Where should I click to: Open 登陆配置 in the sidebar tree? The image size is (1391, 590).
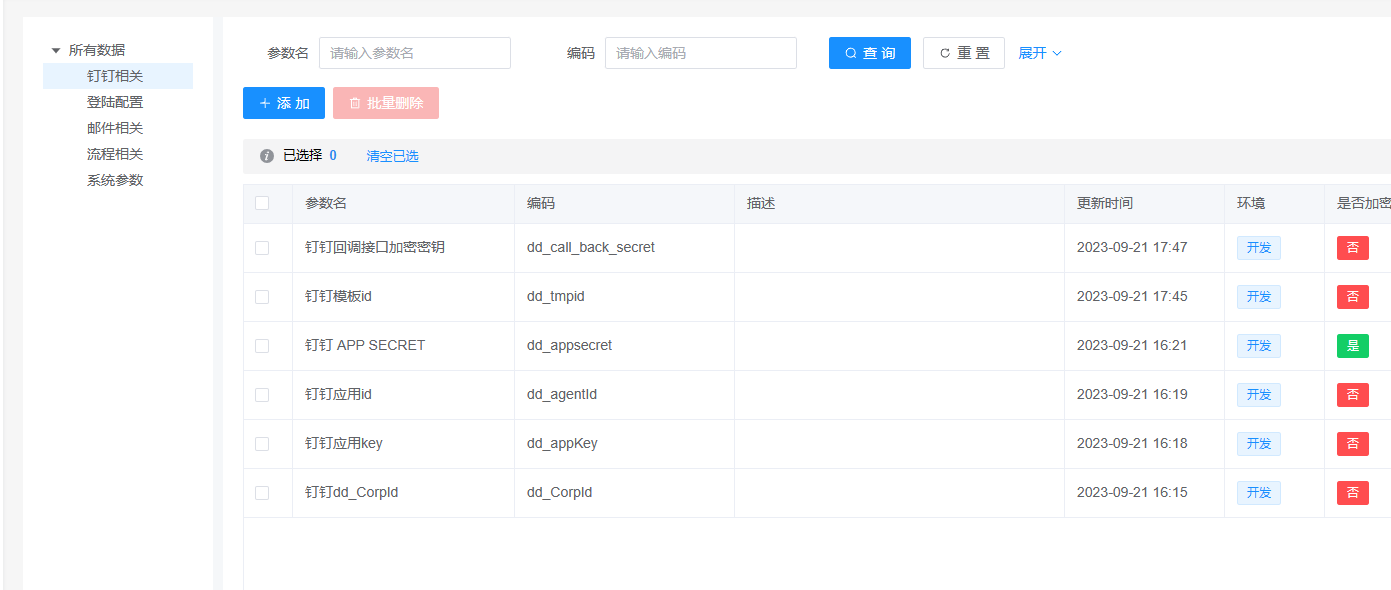pos(115,102)
